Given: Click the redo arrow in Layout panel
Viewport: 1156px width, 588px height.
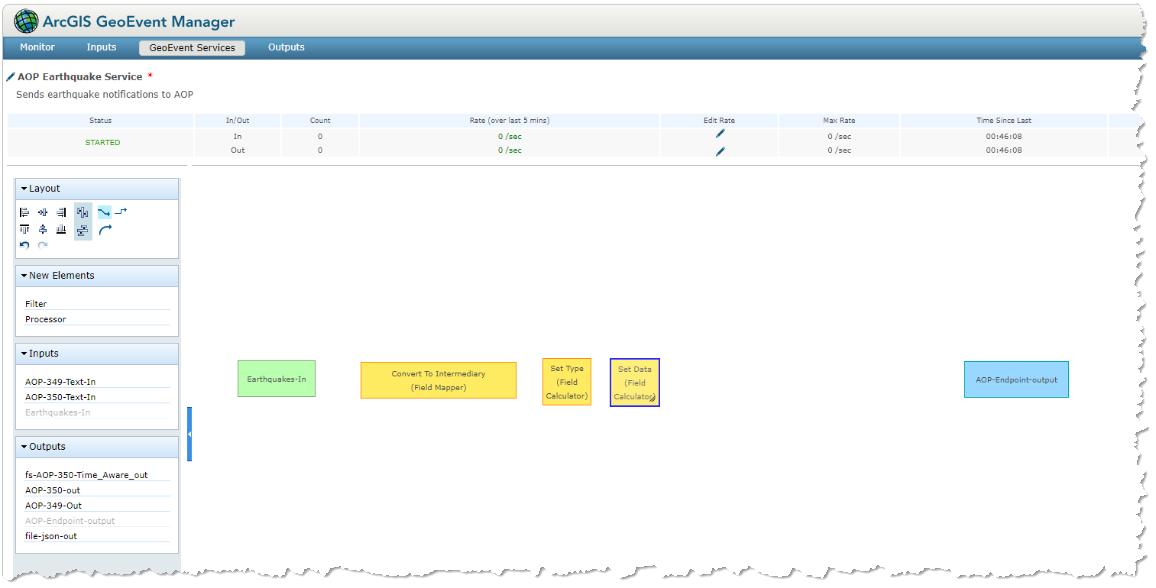Looking at the screenshot, I should click(x=43, y=245).
